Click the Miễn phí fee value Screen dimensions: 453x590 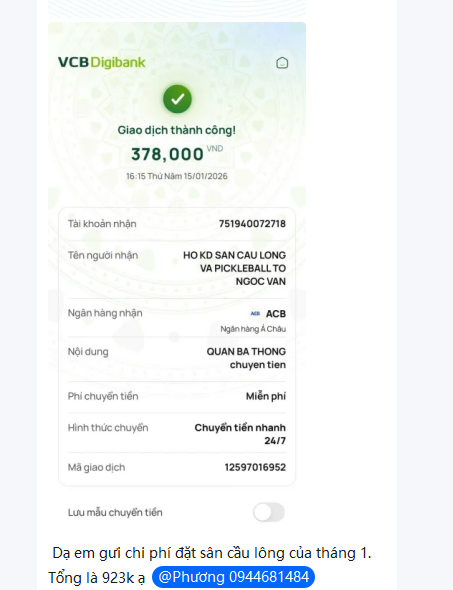pos(266,396)
